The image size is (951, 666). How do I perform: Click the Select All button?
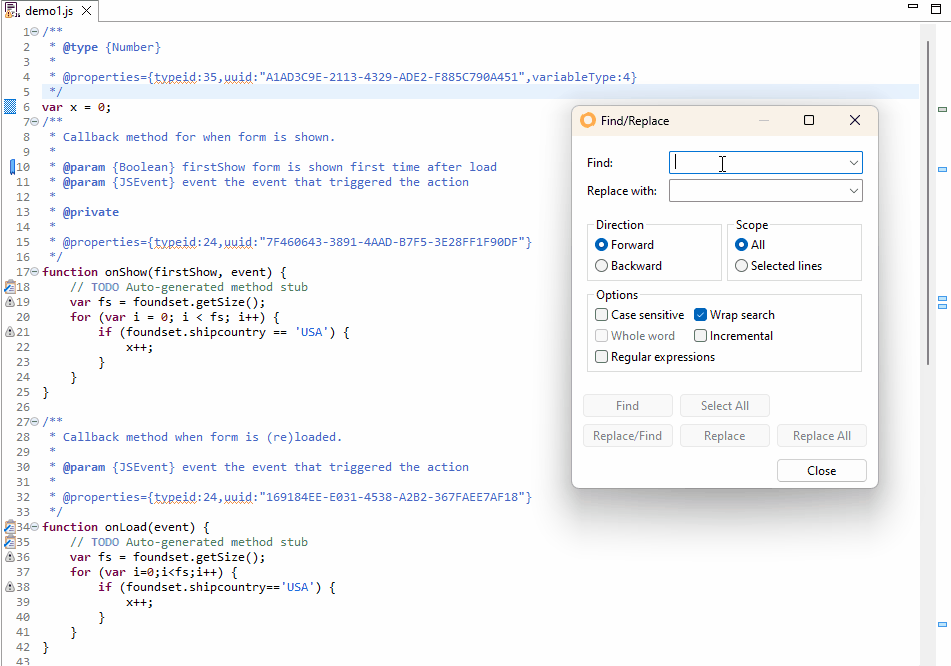click(725, 406)
